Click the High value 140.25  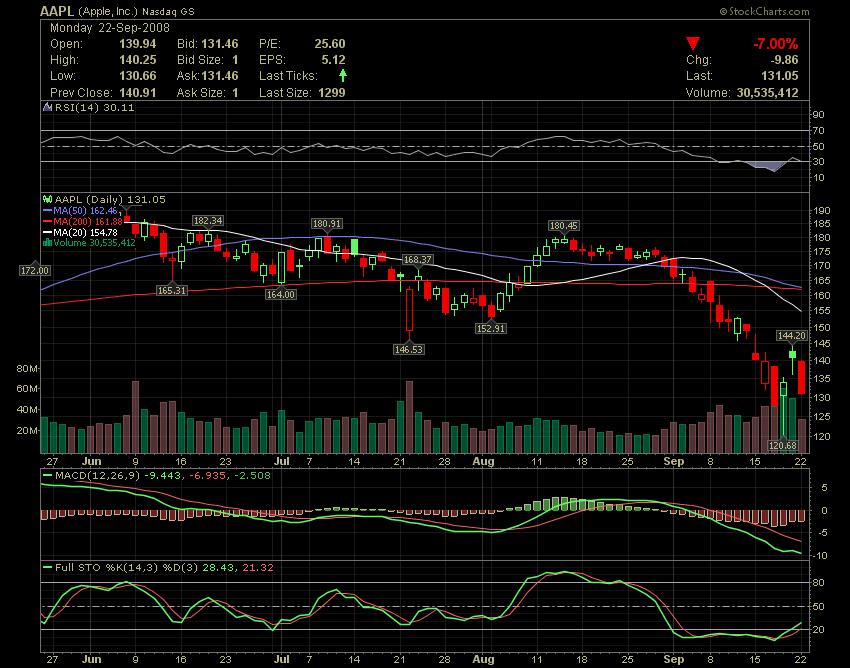[x=138, y=60]
